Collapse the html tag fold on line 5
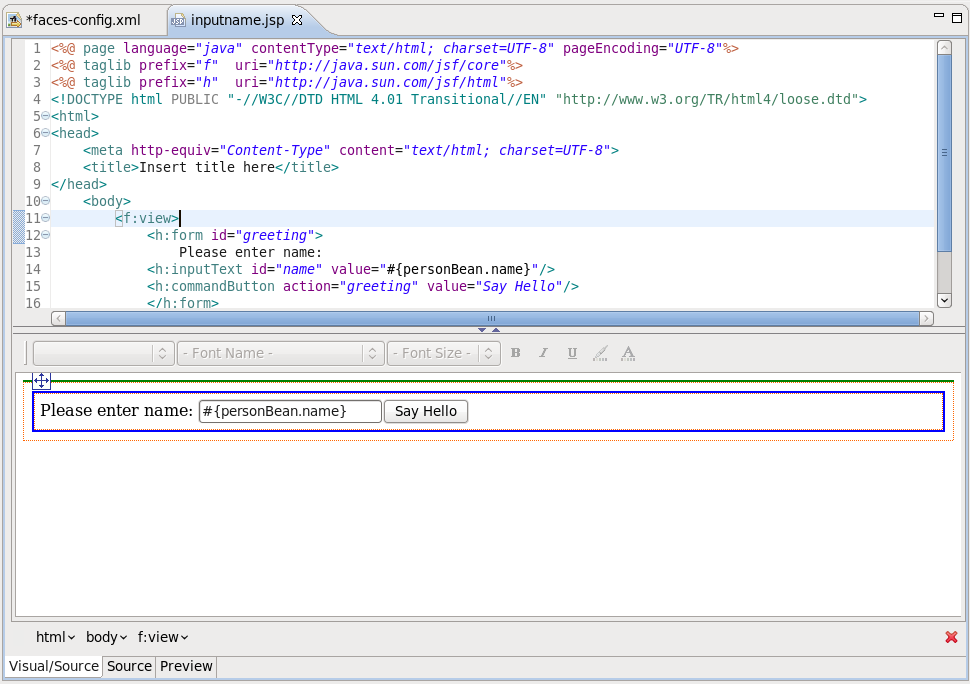Image resolution: width=970 pixels, height=684 pixels. click(x=45, y=116)
